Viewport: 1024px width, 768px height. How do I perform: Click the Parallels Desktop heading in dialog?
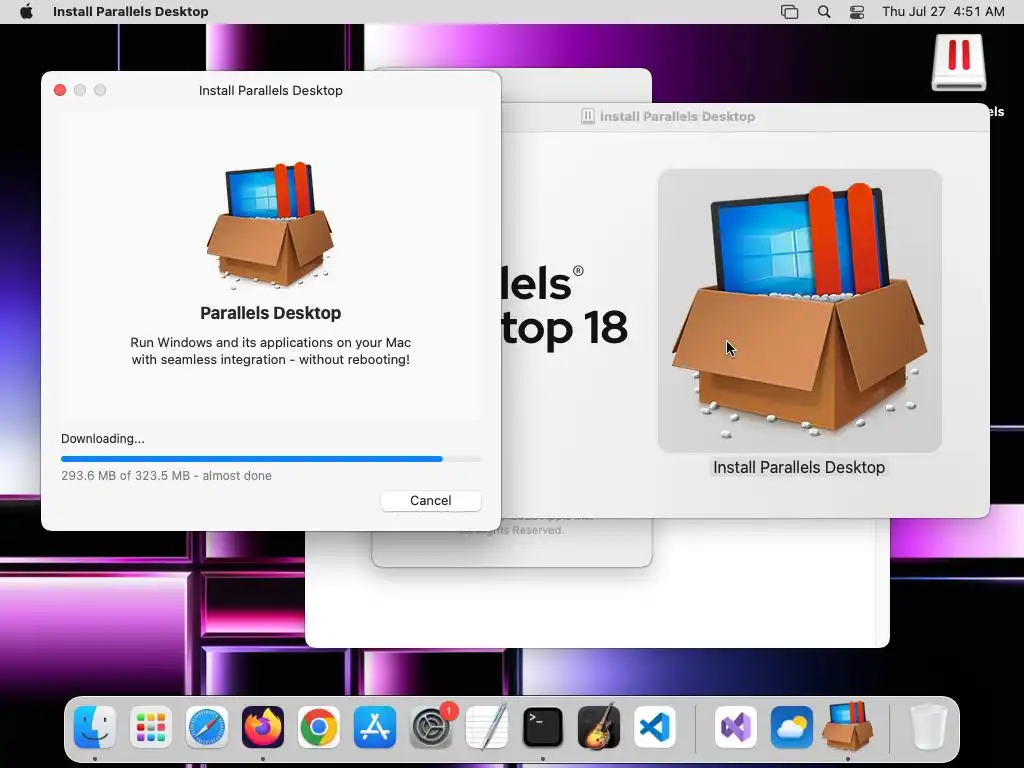click(x=270, y=313)
